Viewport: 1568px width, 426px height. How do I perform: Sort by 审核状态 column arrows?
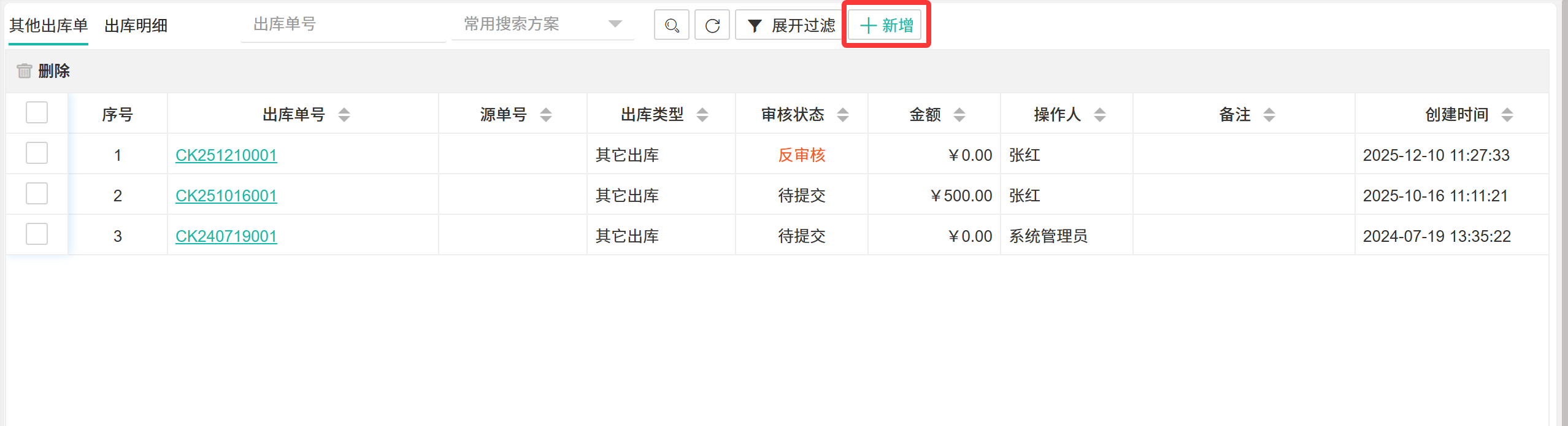(x=843, y=115)
